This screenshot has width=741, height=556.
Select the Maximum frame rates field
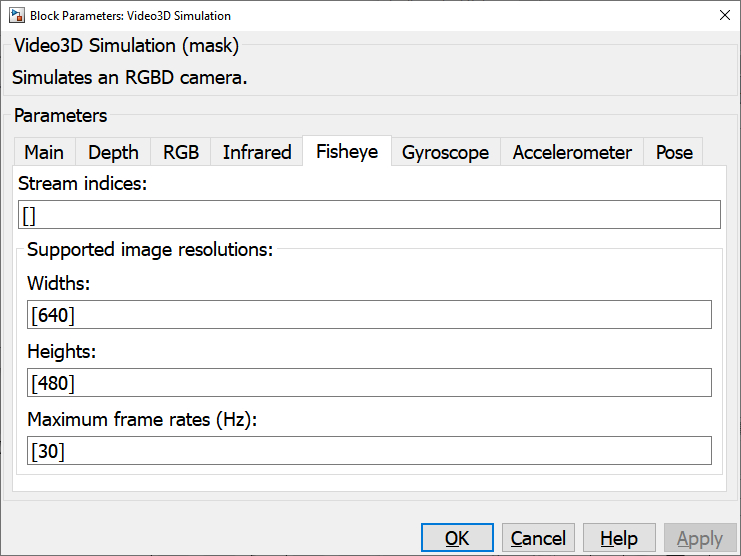click(369, 451)
